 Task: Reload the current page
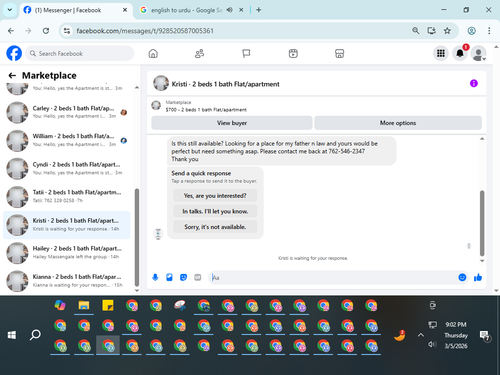(x=46, y=31)
